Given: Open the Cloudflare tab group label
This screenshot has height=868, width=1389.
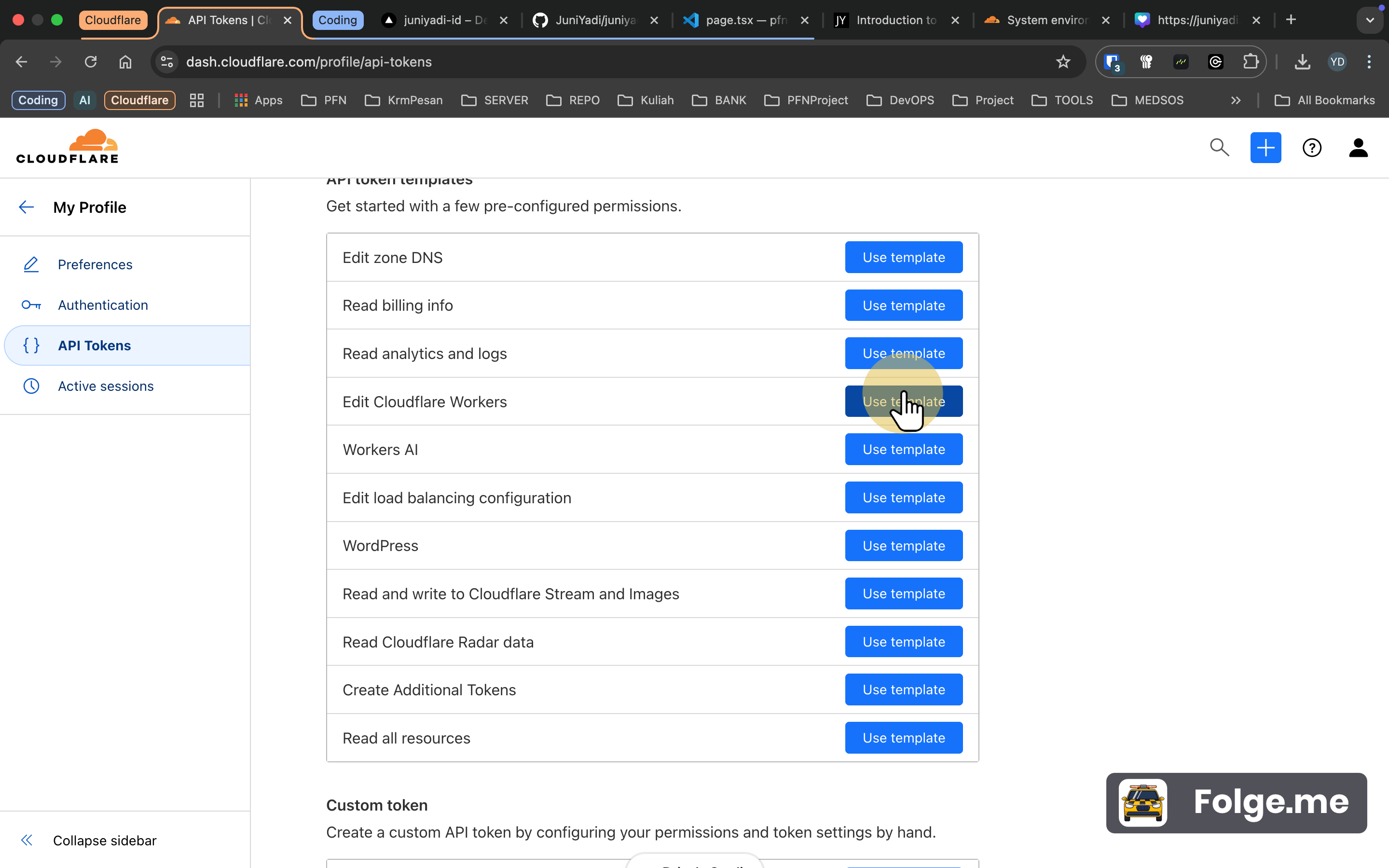Looking at the screenshot, I should point(113,20).
